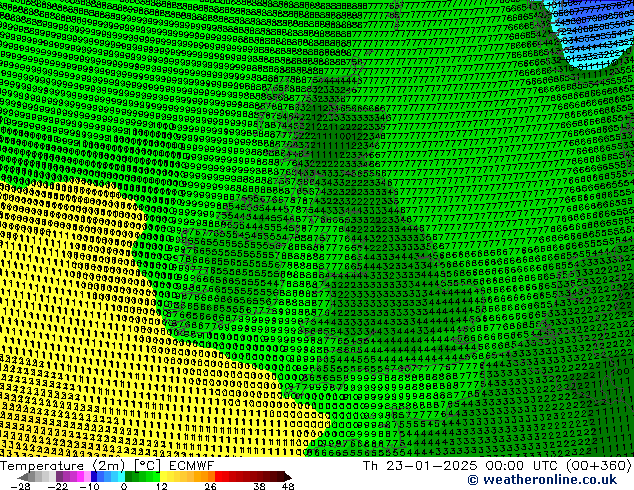Select the grey swatch near -28 on legend
The image size is (634, 490).
(32, 477)
